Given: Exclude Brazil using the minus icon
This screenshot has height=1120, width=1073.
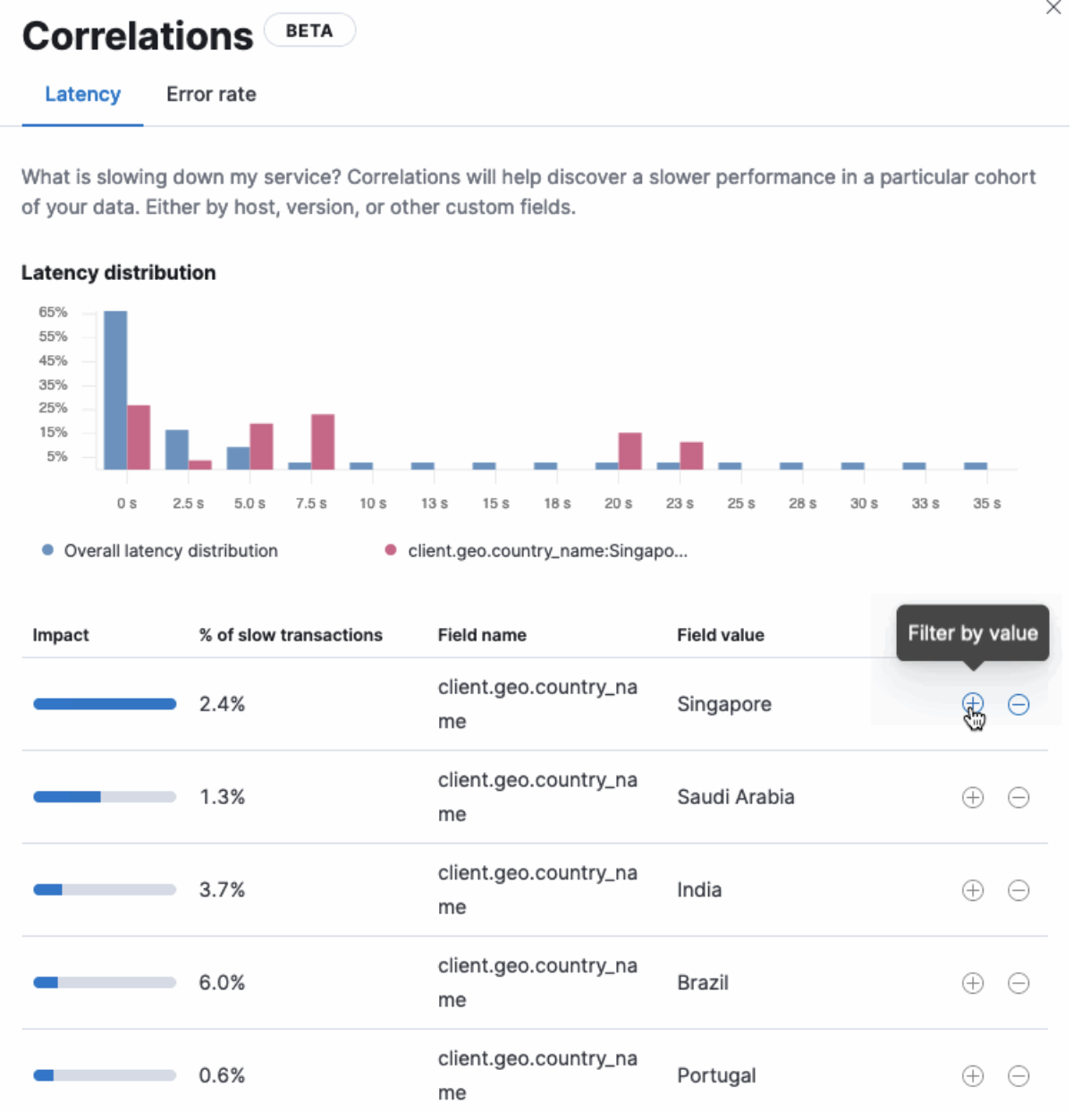Looking at the screenshot, I should 1018,983.
